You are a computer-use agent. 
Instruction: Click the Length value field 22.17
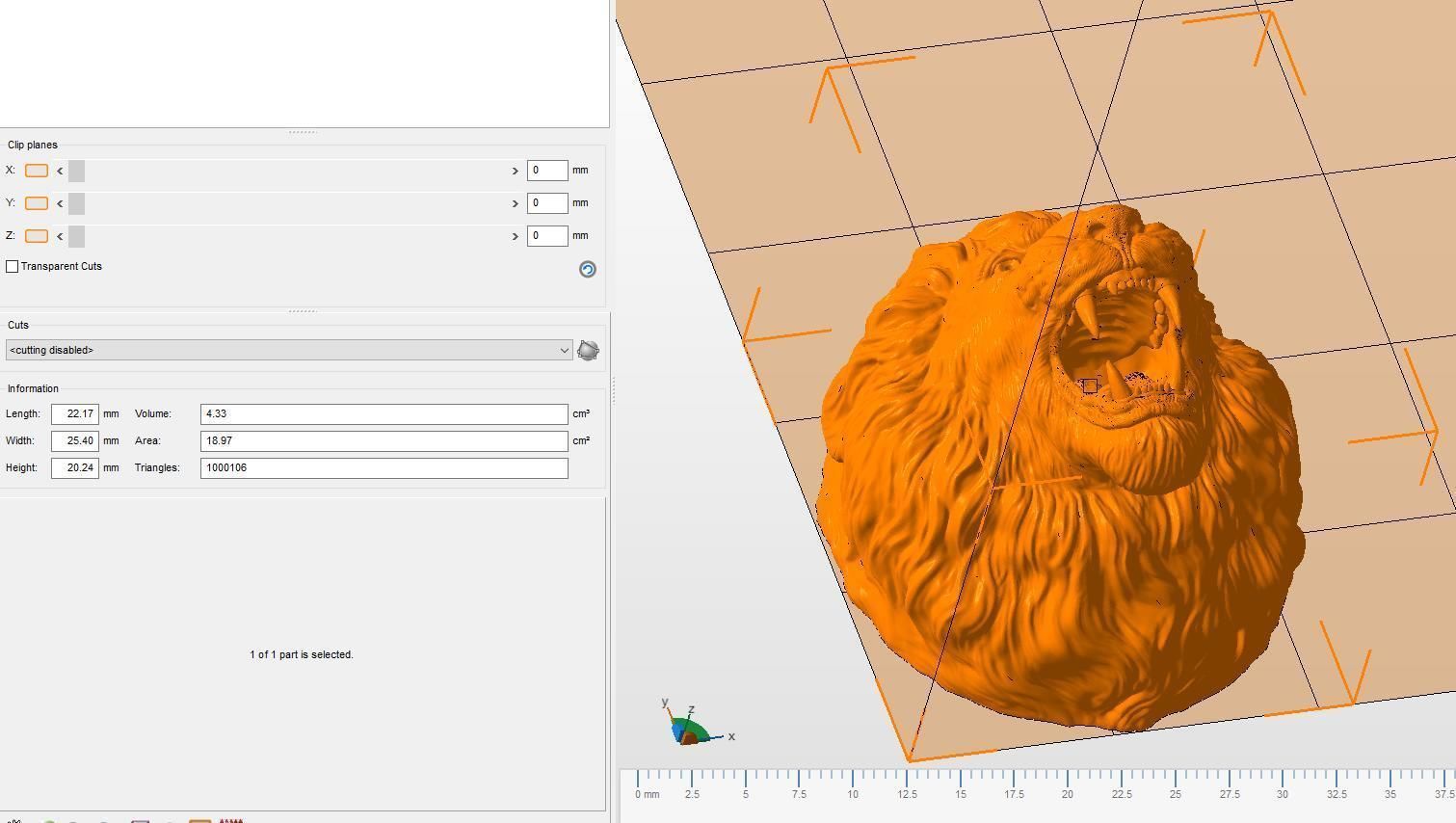pyautogui.click(x=75, y=413)
